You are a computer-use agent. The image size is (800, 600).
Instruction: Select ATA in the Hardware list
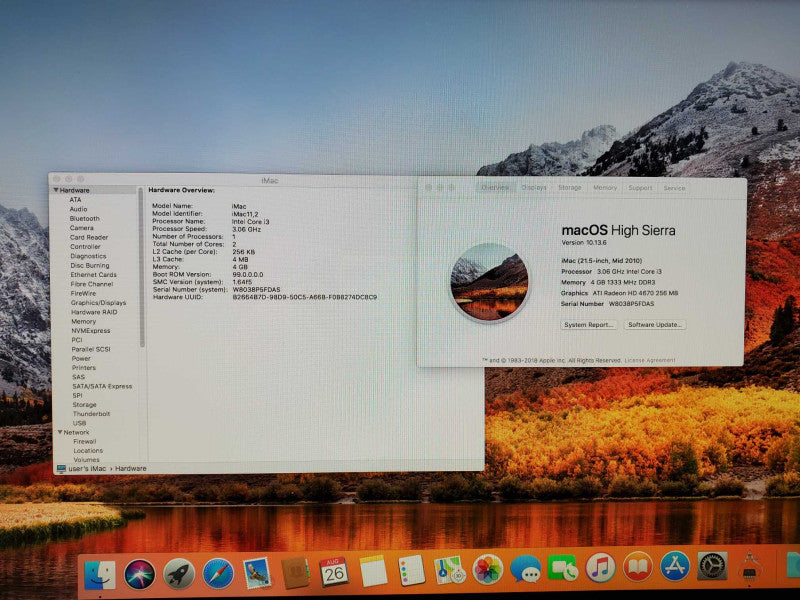[x=76, y=199]
